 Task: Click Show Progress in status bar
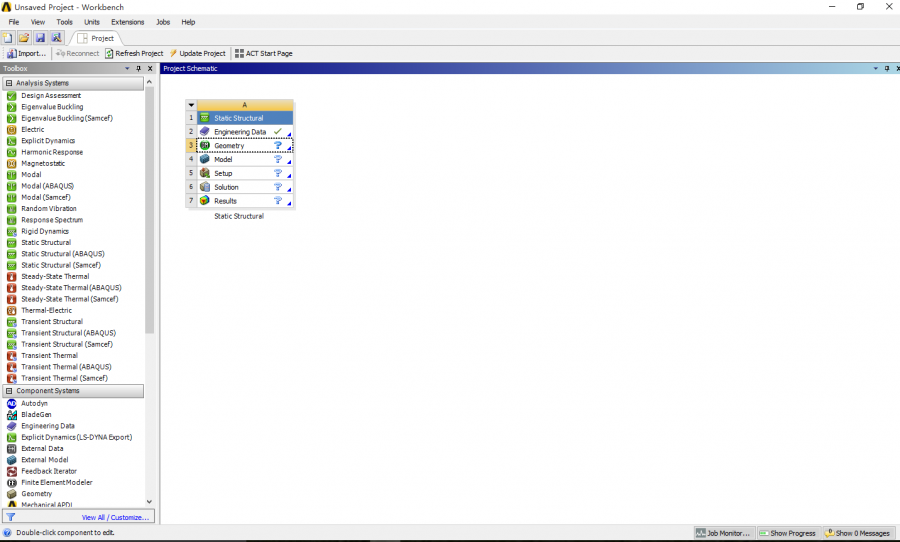pos(788,533)
